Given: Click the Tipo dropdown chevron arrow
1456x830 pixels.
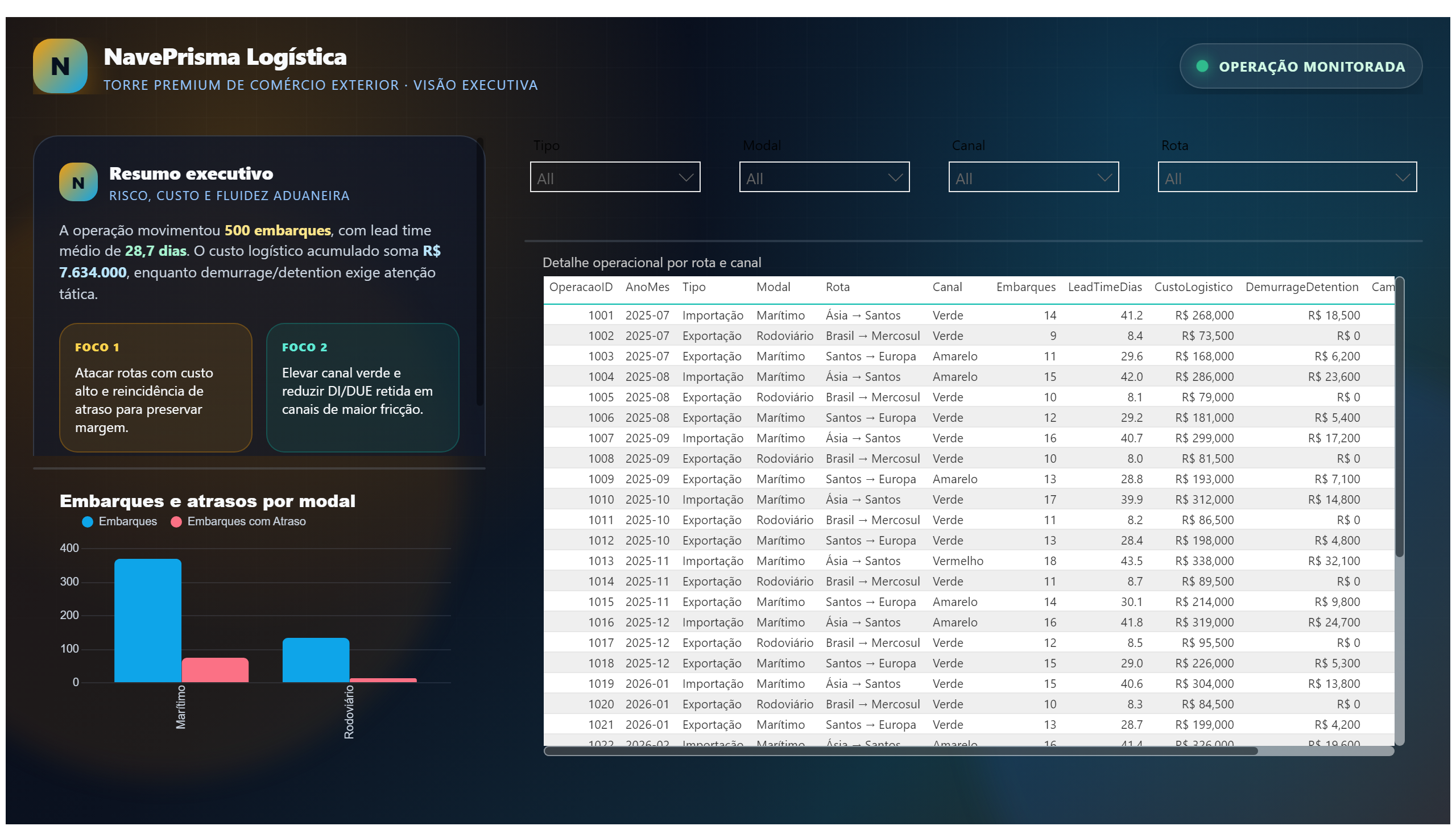Looking at the screenshot, I should [685, 178].
